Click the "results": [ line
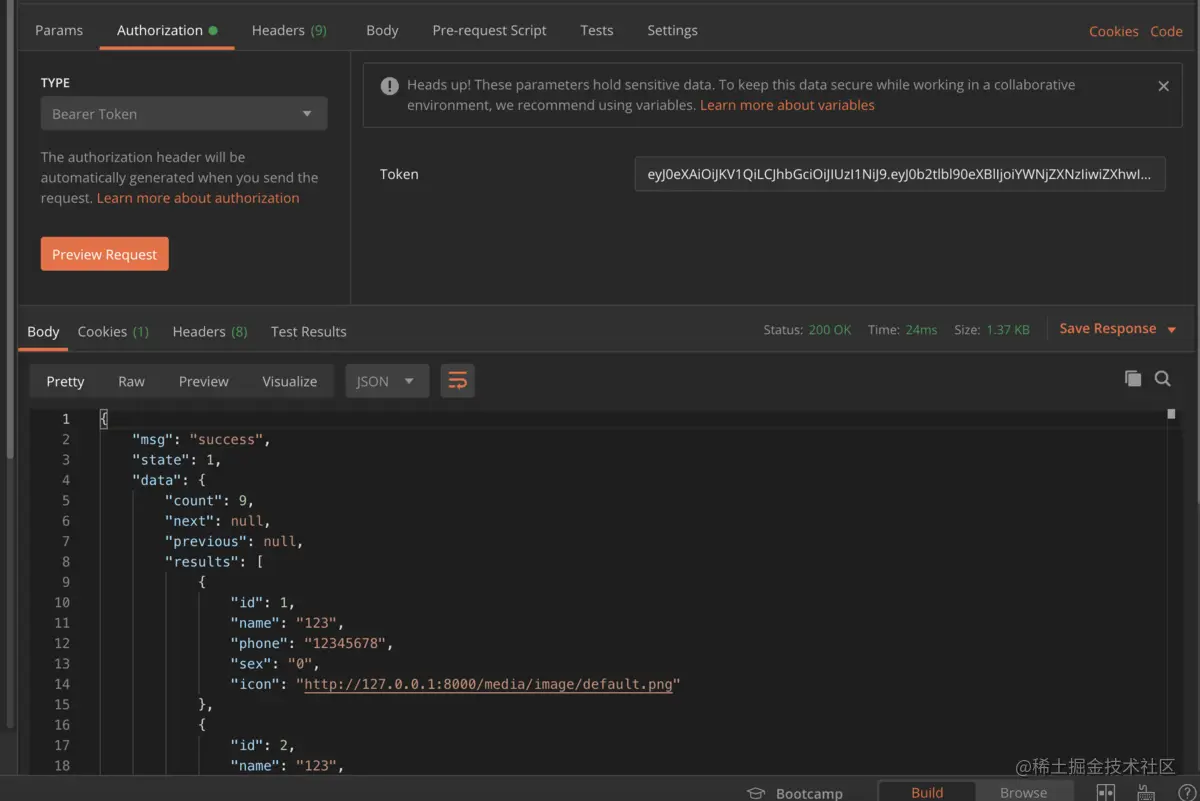 point(213,561)
